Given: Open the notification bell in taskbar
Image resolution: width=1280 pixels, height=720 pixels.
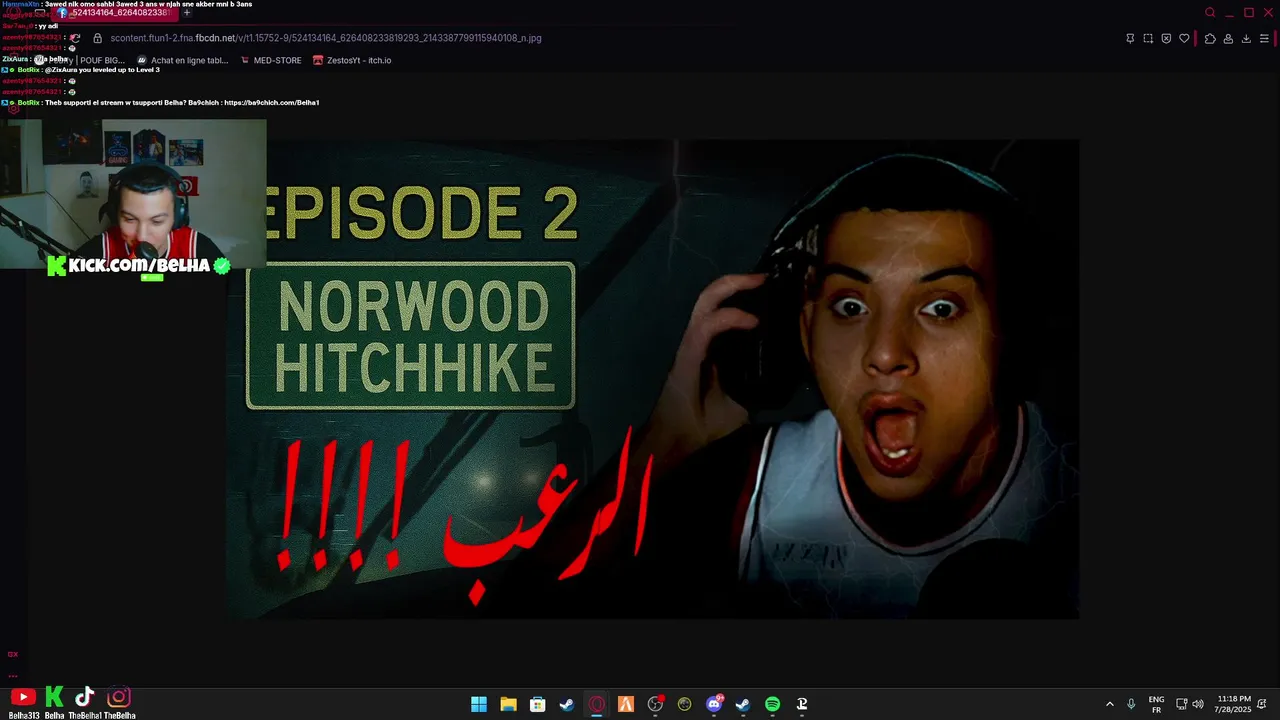Looking at the screenshot, I should (x=1263, y=704).
